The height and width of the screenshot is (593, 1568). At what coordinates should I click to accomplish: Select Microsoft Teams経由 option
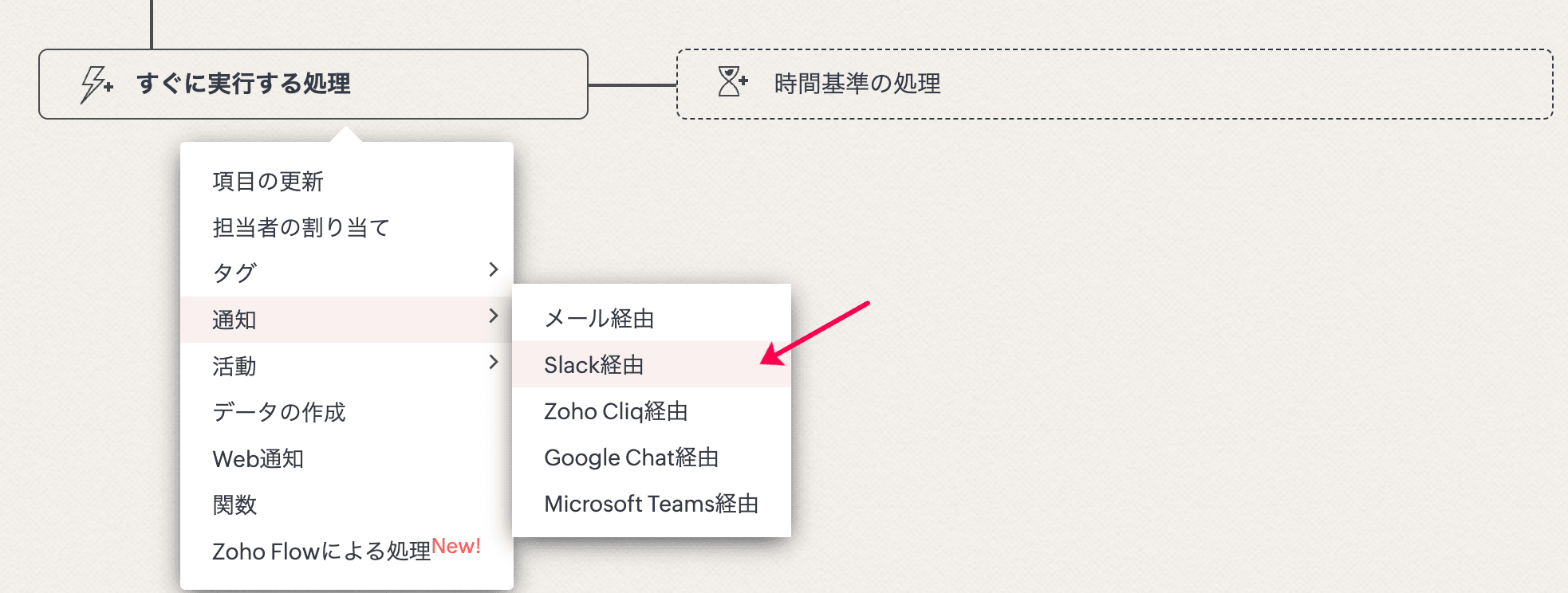click(651, 504)
